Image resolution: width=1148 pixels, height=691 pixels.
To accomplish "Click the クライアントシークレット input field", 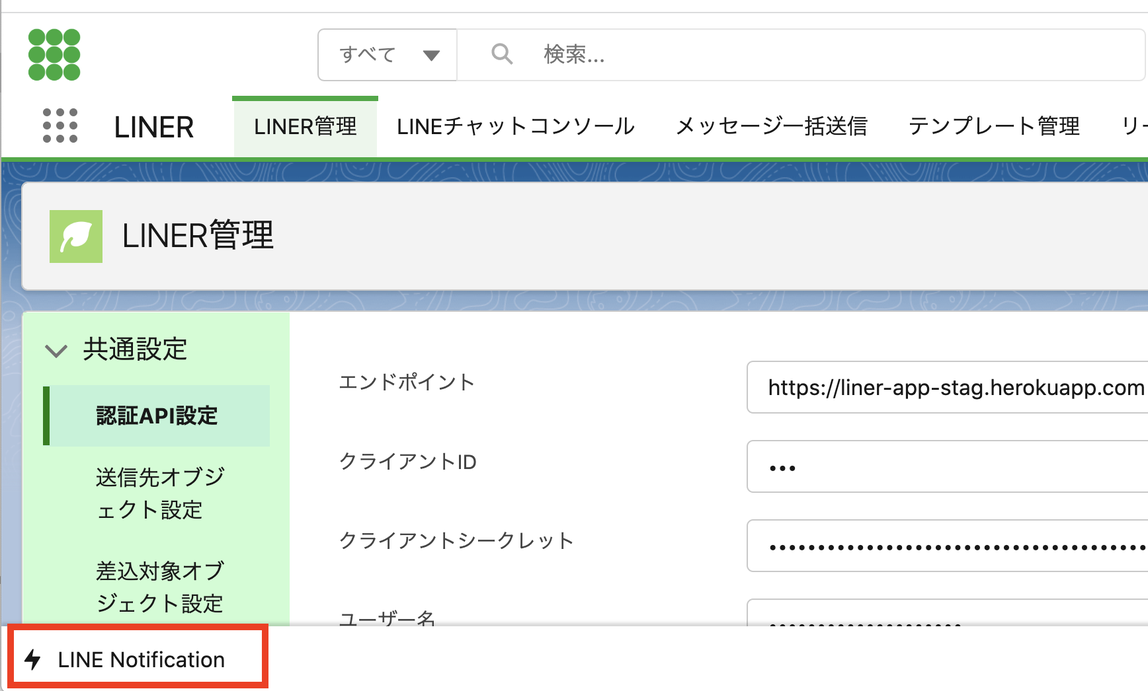I will pos(947,546).
